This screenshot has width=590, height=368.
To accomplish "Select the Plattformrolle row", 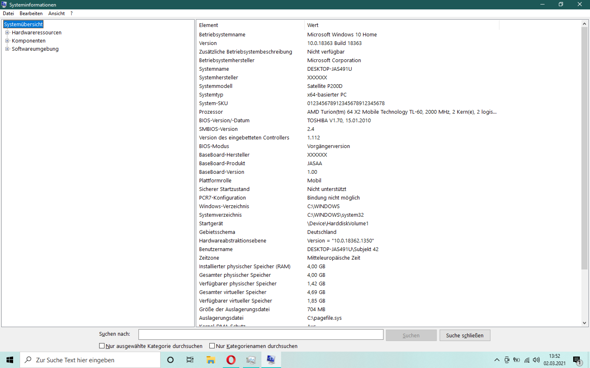I will [x=348, y=181].
